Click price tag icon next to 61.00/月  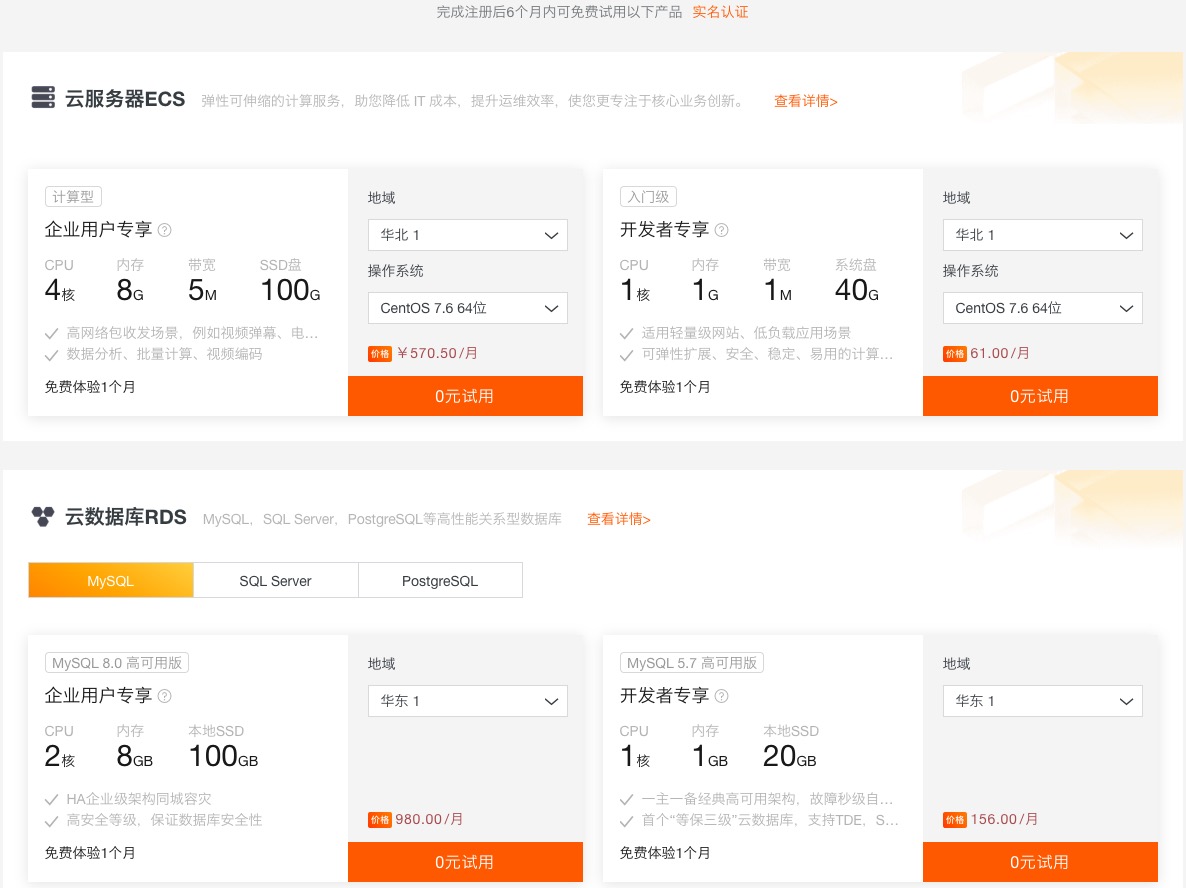coord(955,354)
